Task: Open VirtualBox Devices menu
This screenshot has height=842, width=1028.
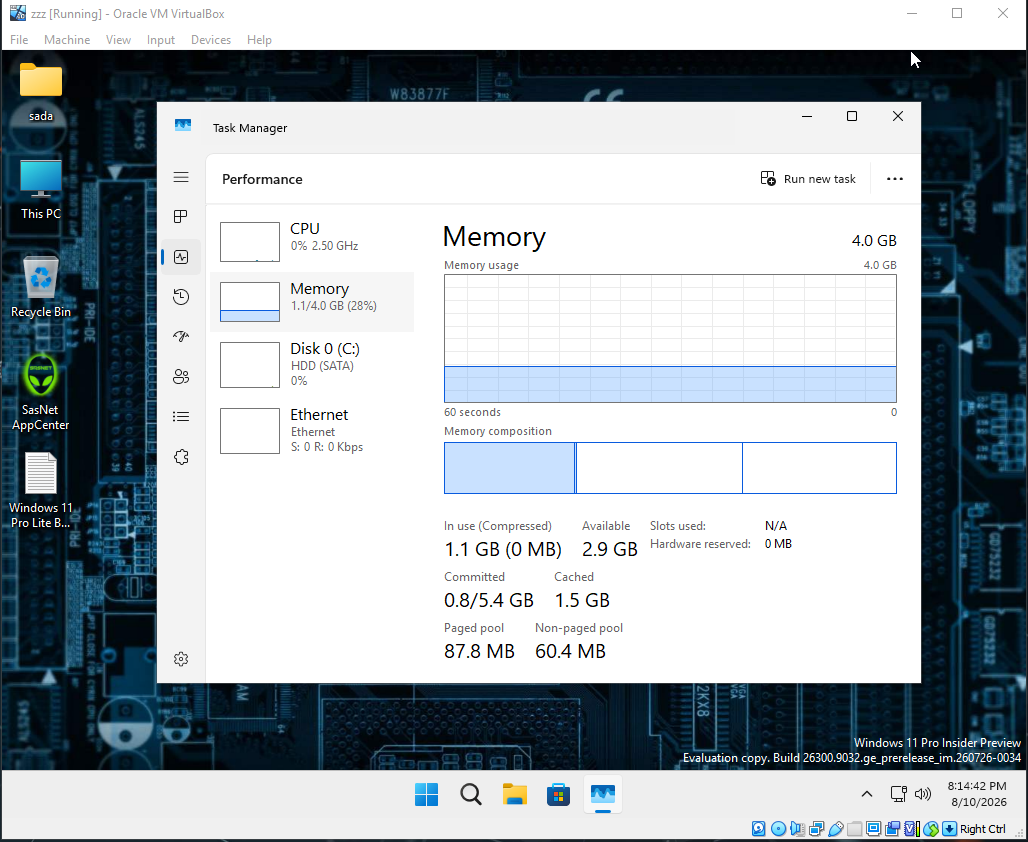Action: click(x=210, y=40)
